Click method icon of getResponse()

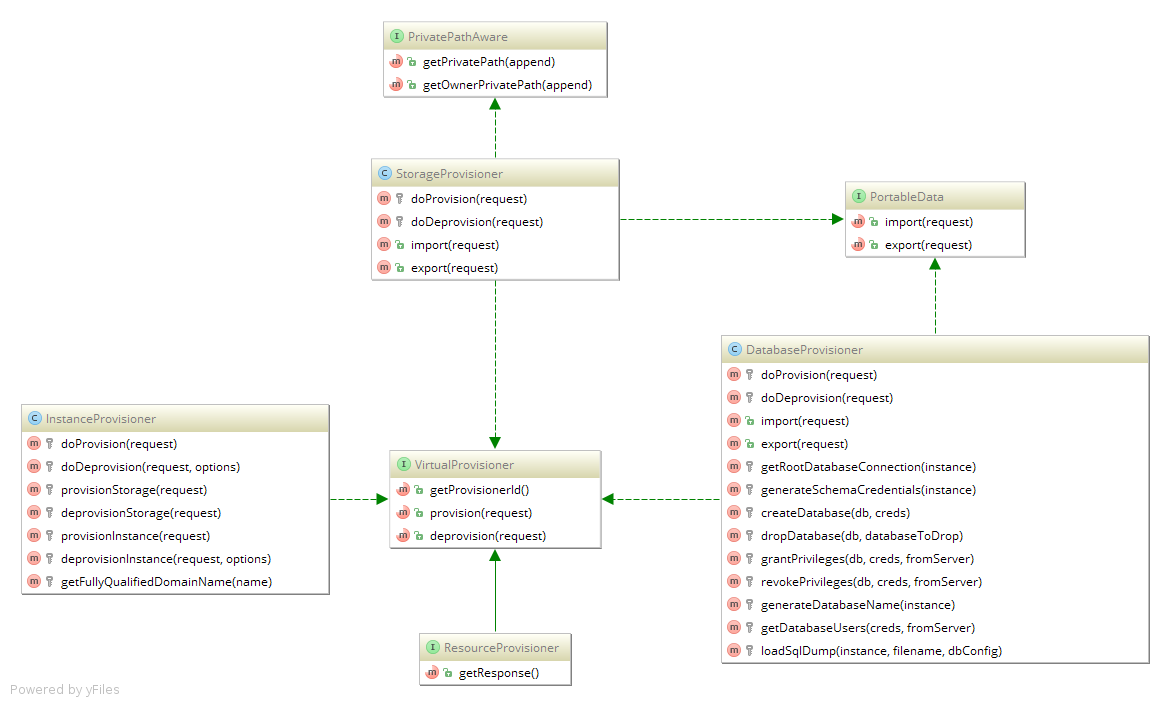(432, 672)
